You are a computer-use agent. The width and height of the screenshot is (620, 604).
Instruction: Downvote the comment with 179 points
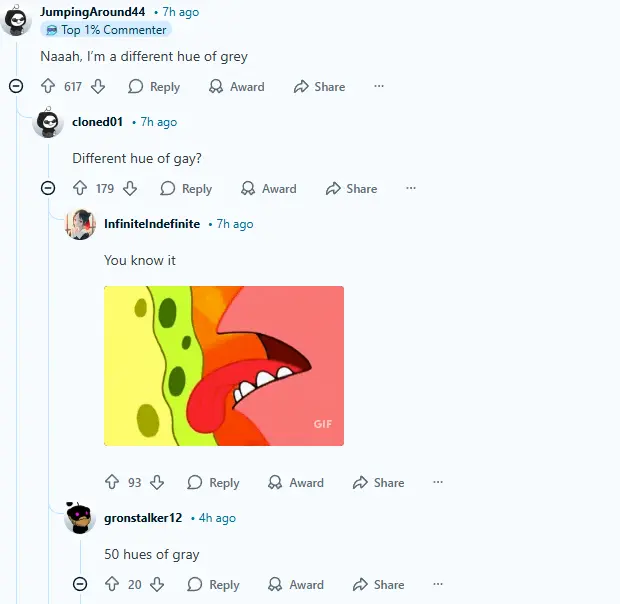tap(130, 188)
